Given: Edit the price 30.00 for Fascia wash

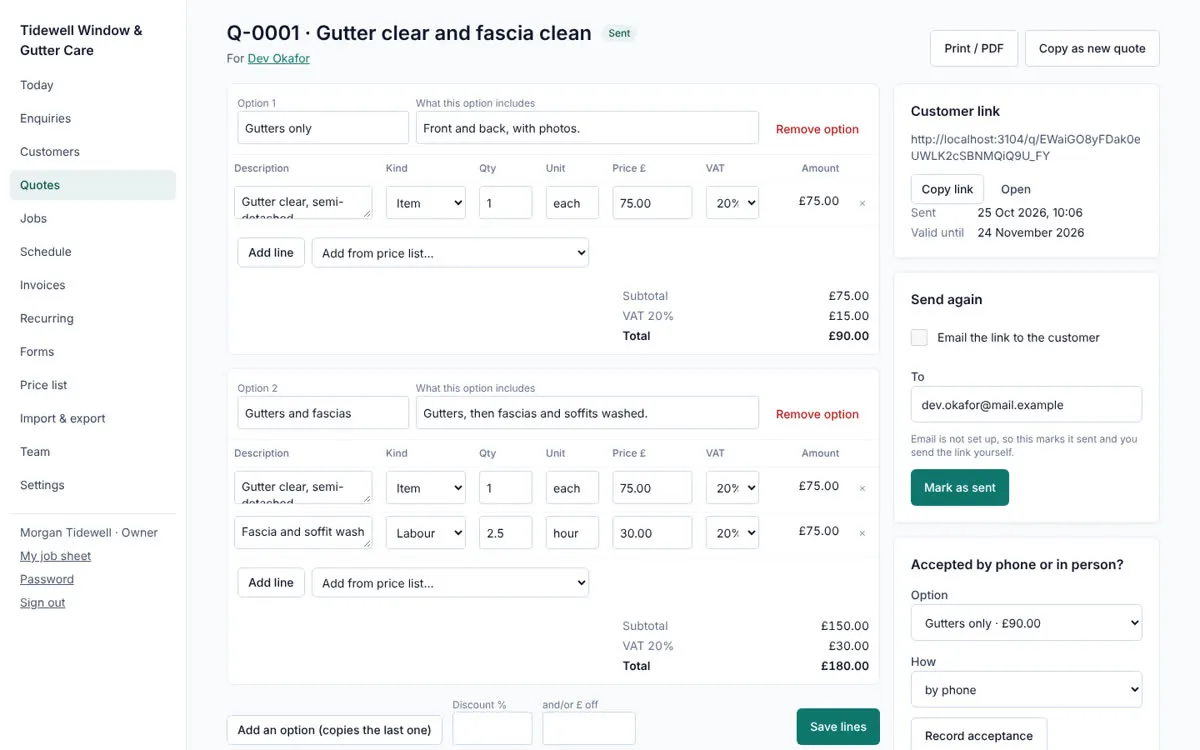Looking at the screenshot, I should (652, 533).
